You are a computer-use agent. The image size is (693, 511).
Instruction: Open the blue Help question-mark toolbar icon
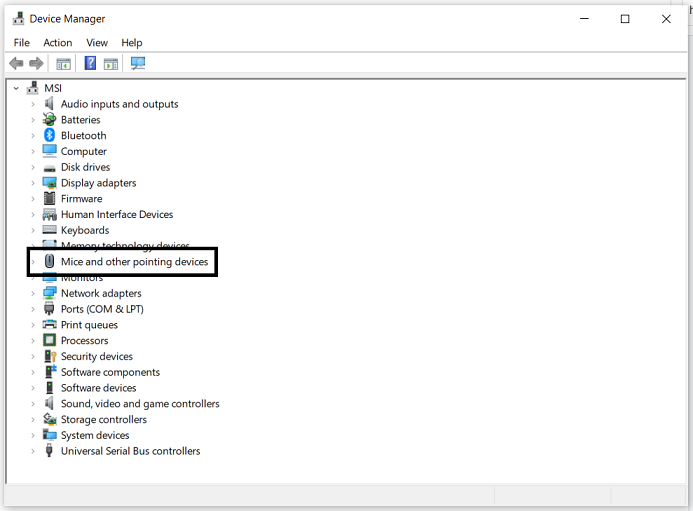(x=90, y=63)
